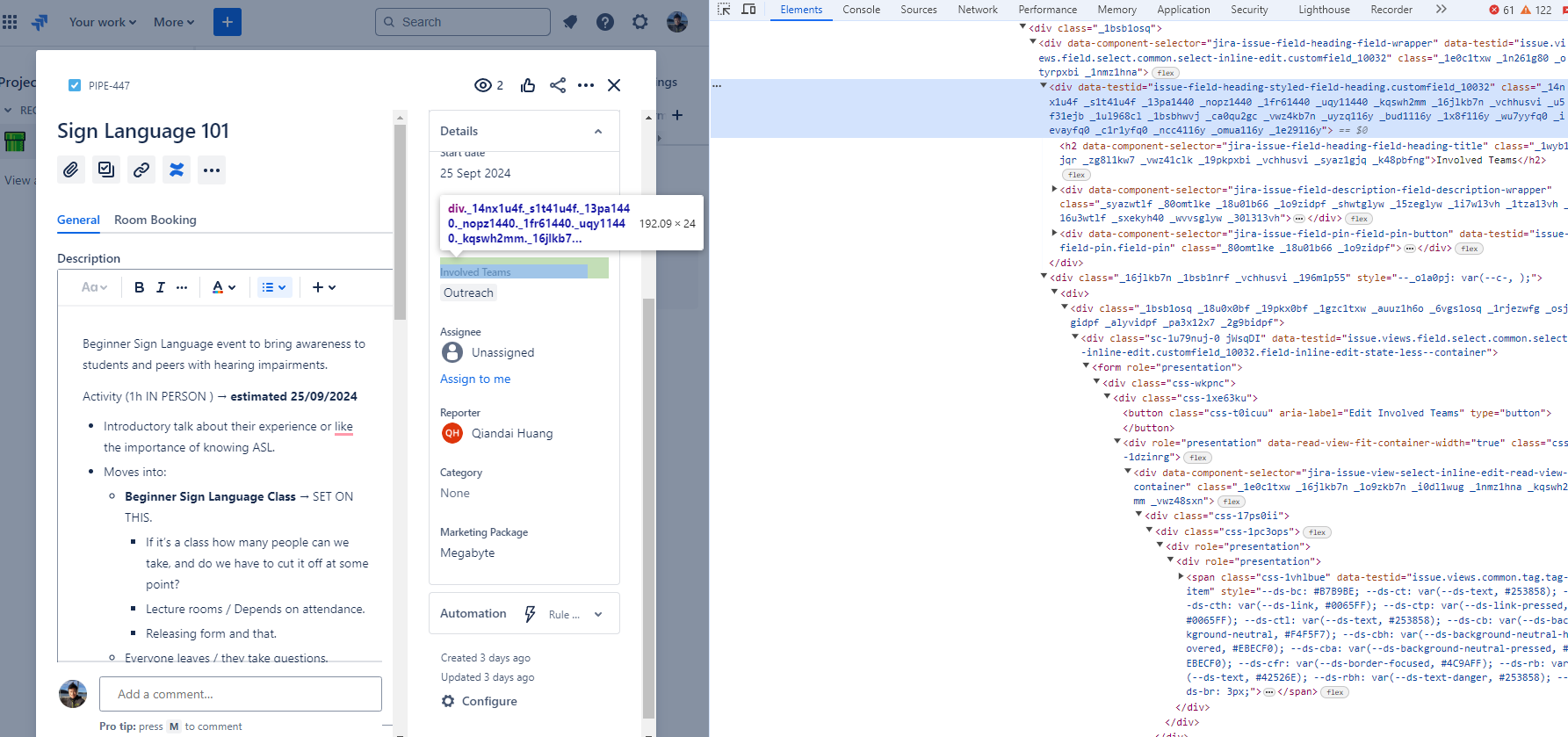Click the add child issue icon
Screen dimensions: 1568x737
[106, 170]
